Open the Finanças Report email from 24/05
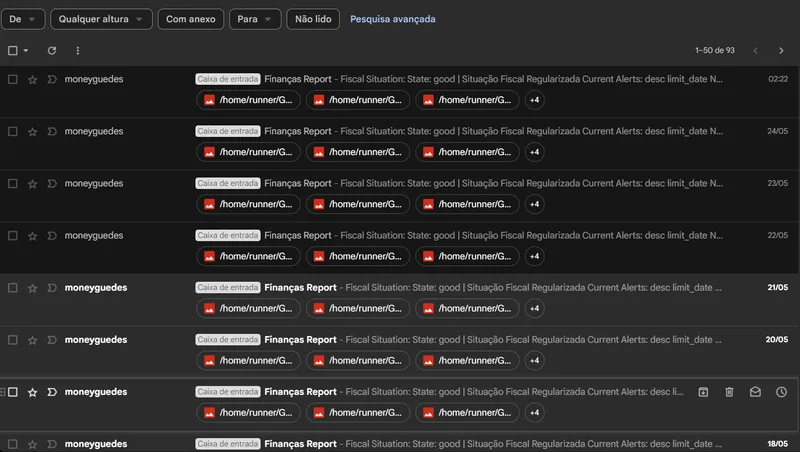The width and height of the screenshot is (800, 452). click(297, 131)
